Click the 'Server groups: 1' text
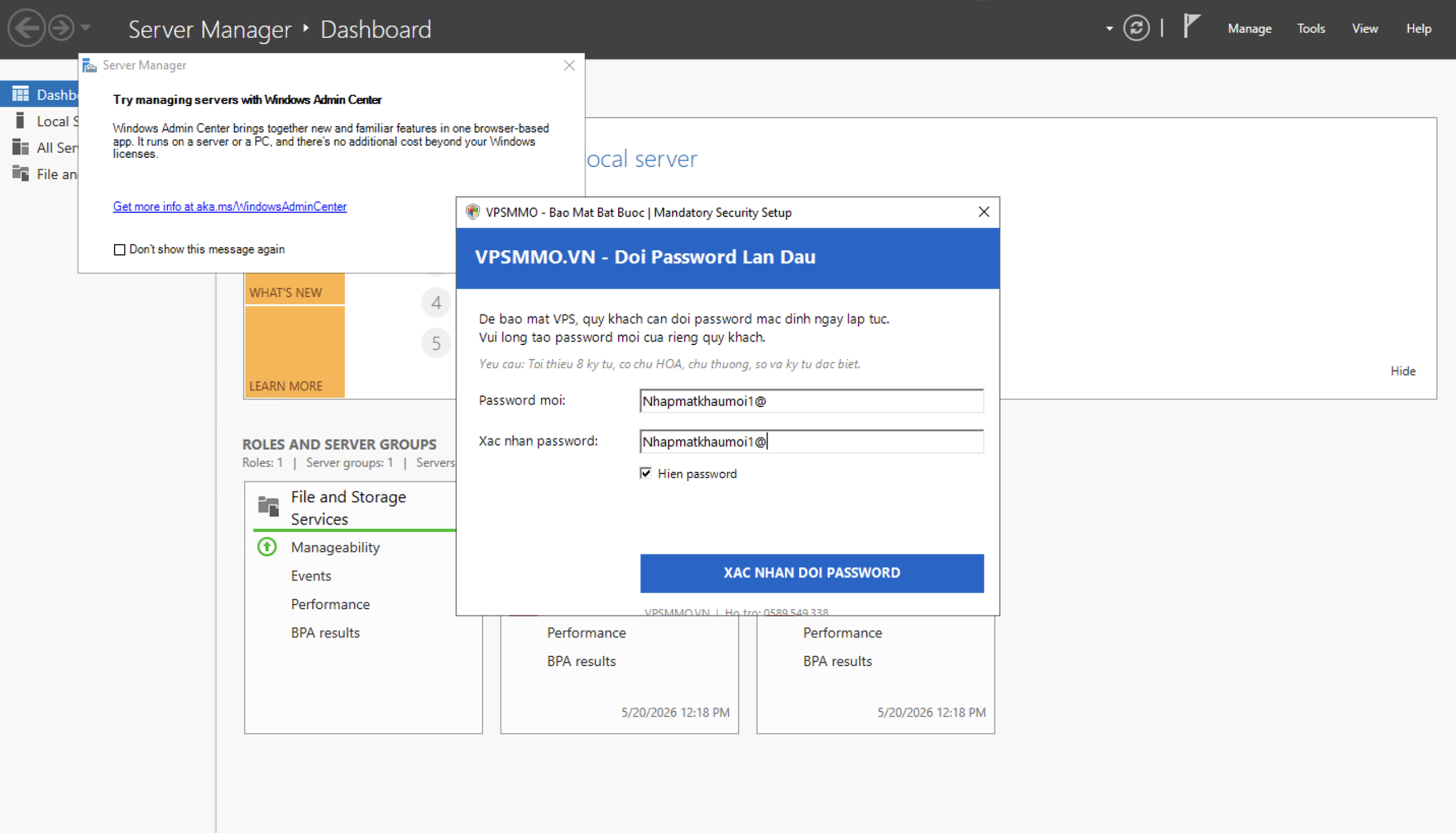Screen dimensions: 1456x833 (x=349, y=463)
